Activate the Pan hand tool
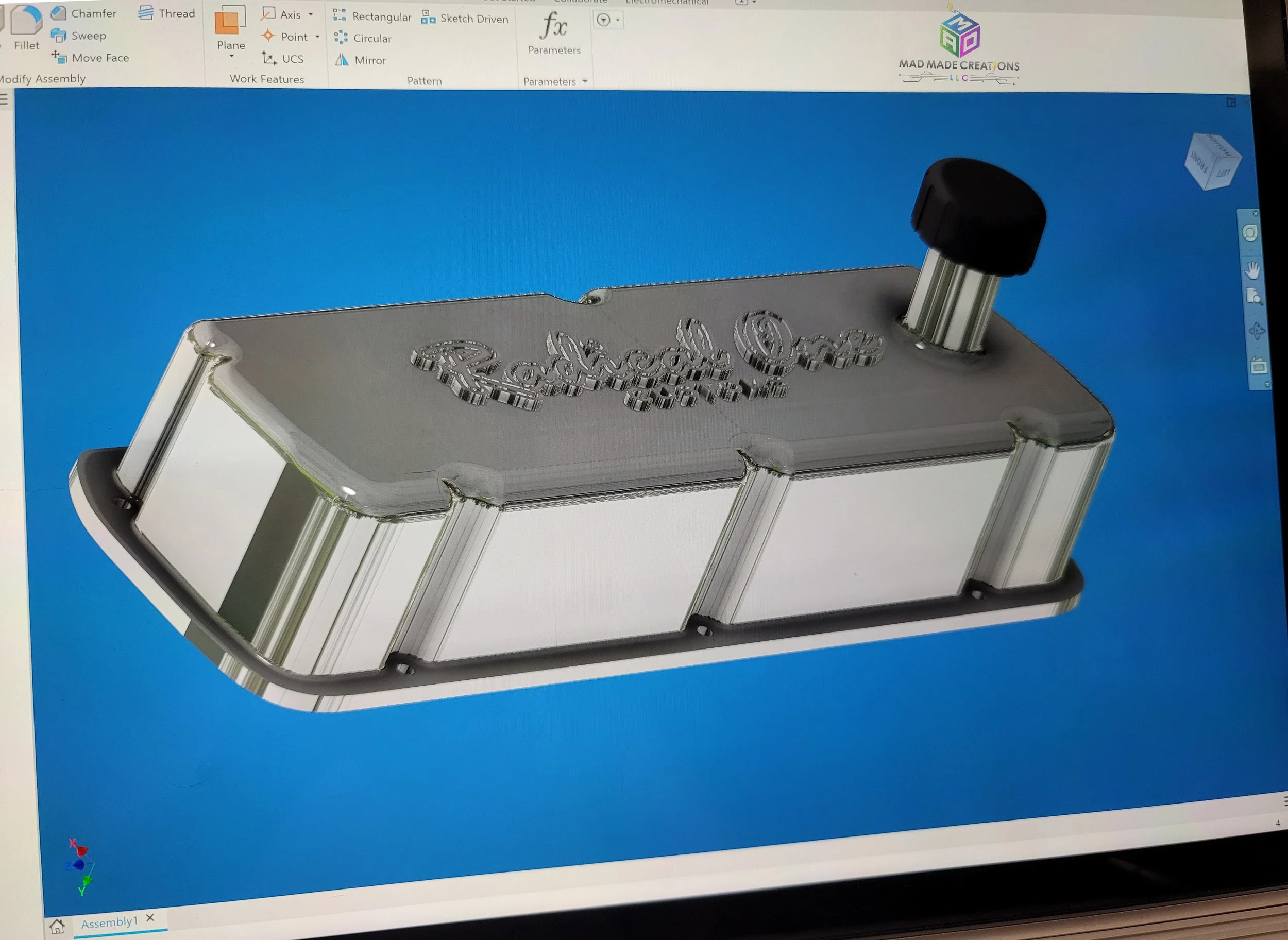Screen dimensions: 1288x940 (x=1253, y=270)
